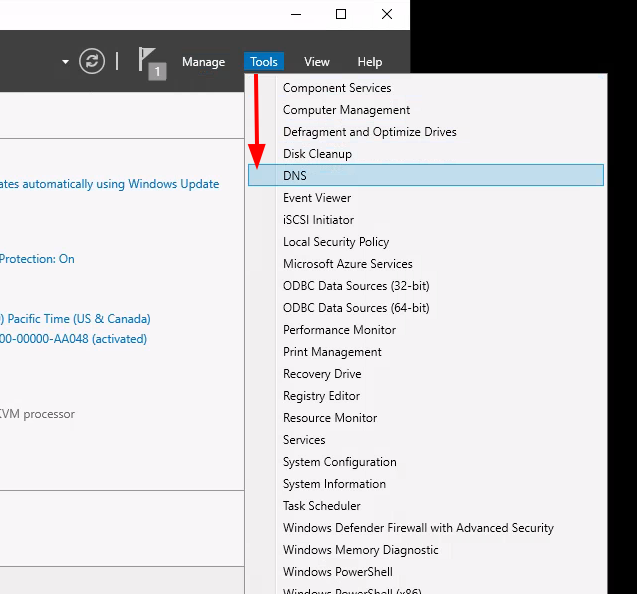Minimize the Server Manager window
The image size is (637, 594).
(296, 14)
